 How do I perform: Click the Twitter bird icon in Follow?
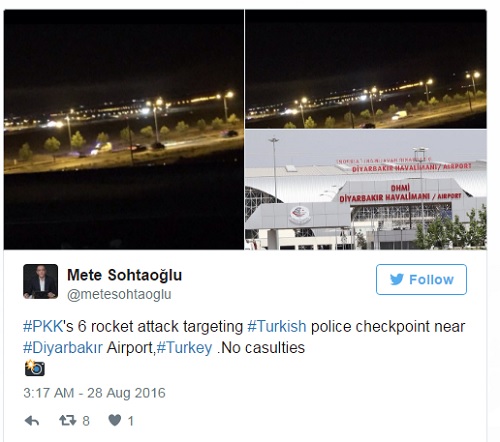tap(397, 279)
